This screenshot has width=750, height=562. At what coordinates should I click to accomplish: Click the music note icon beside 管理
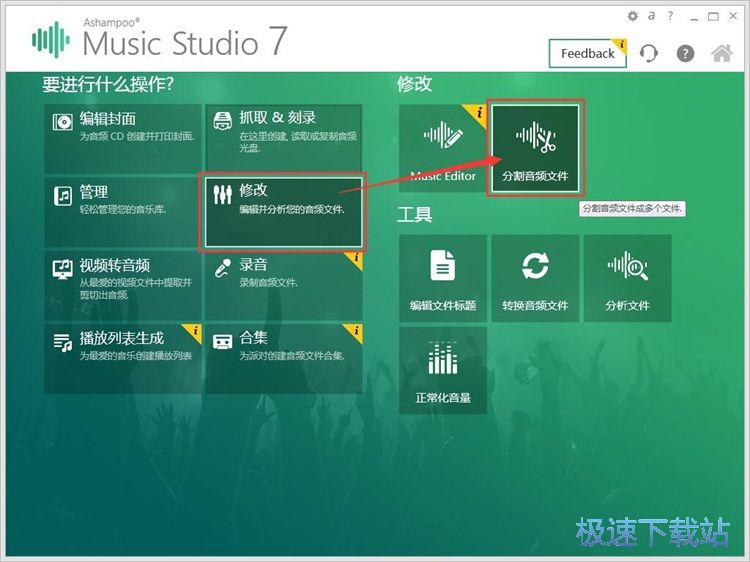[x=63, y=196]
